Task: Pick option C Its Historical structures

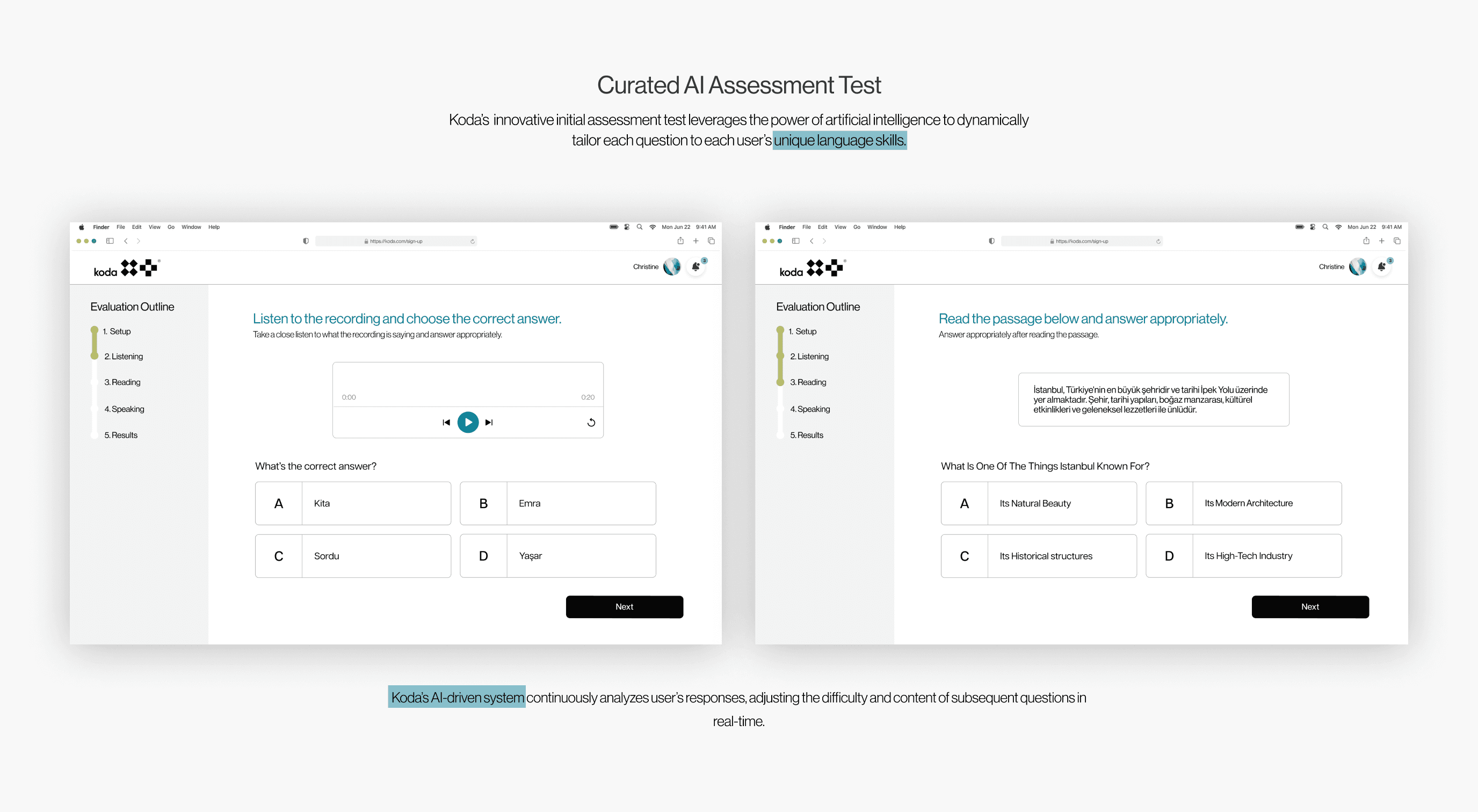Action: coord(1039,555)
